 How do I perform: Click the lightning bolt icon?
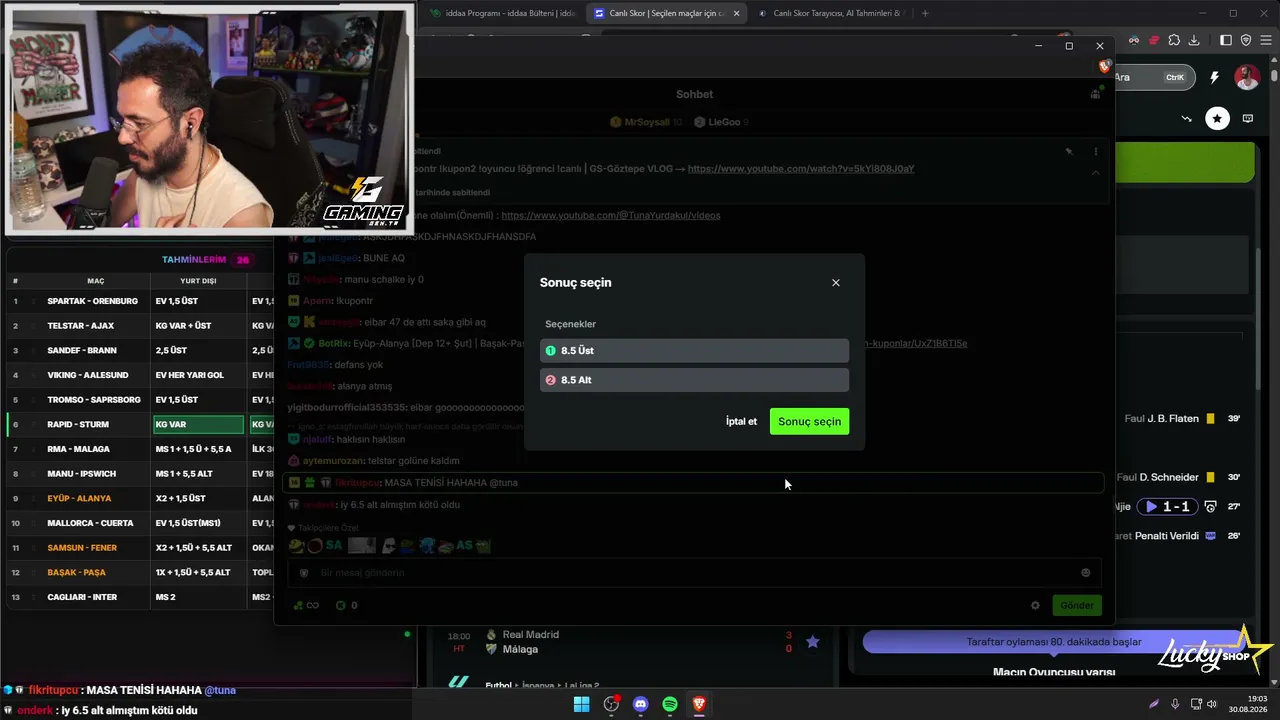click(x=1215, y=77)
